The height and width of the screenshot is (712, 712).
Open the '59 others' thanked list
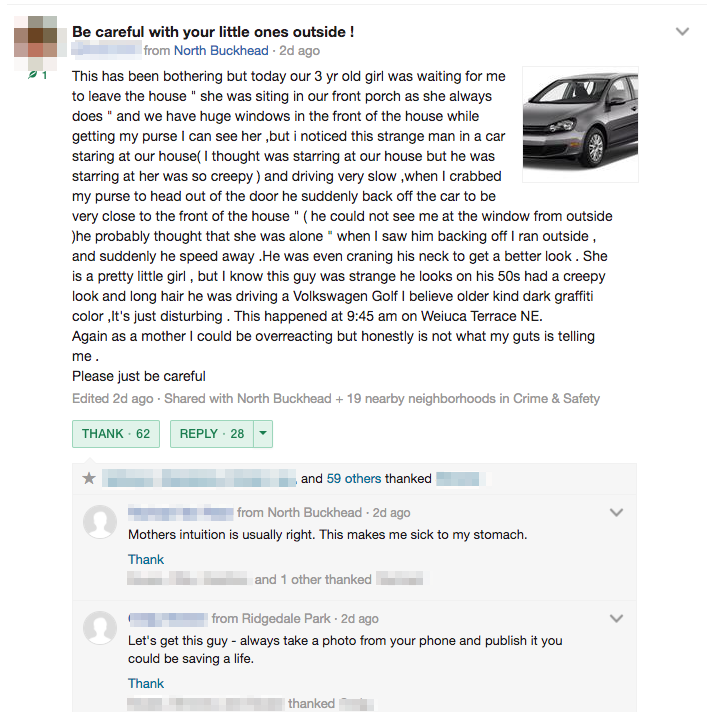point(354,479)
